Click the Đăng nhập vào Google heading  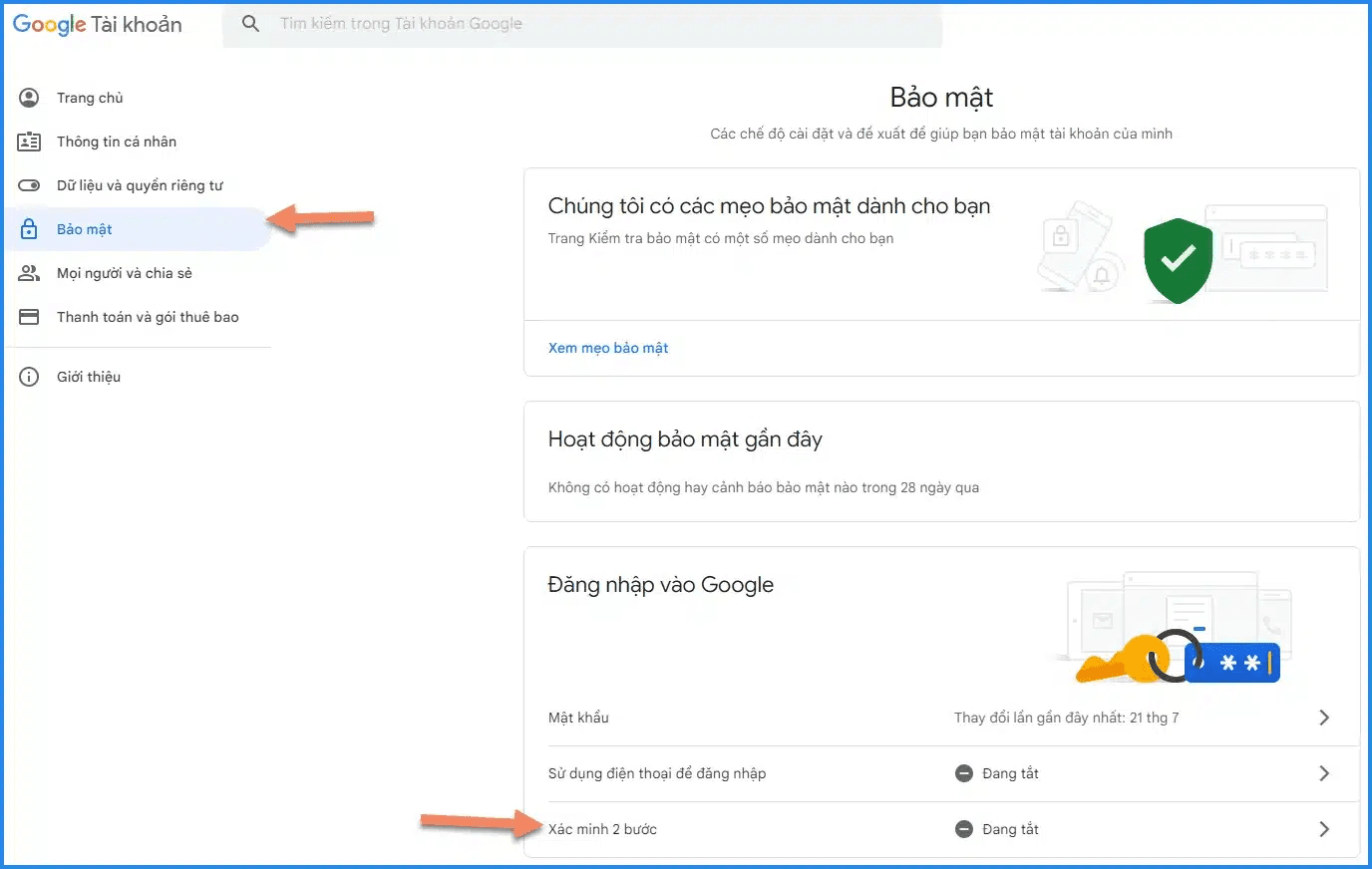coord(661,585)
